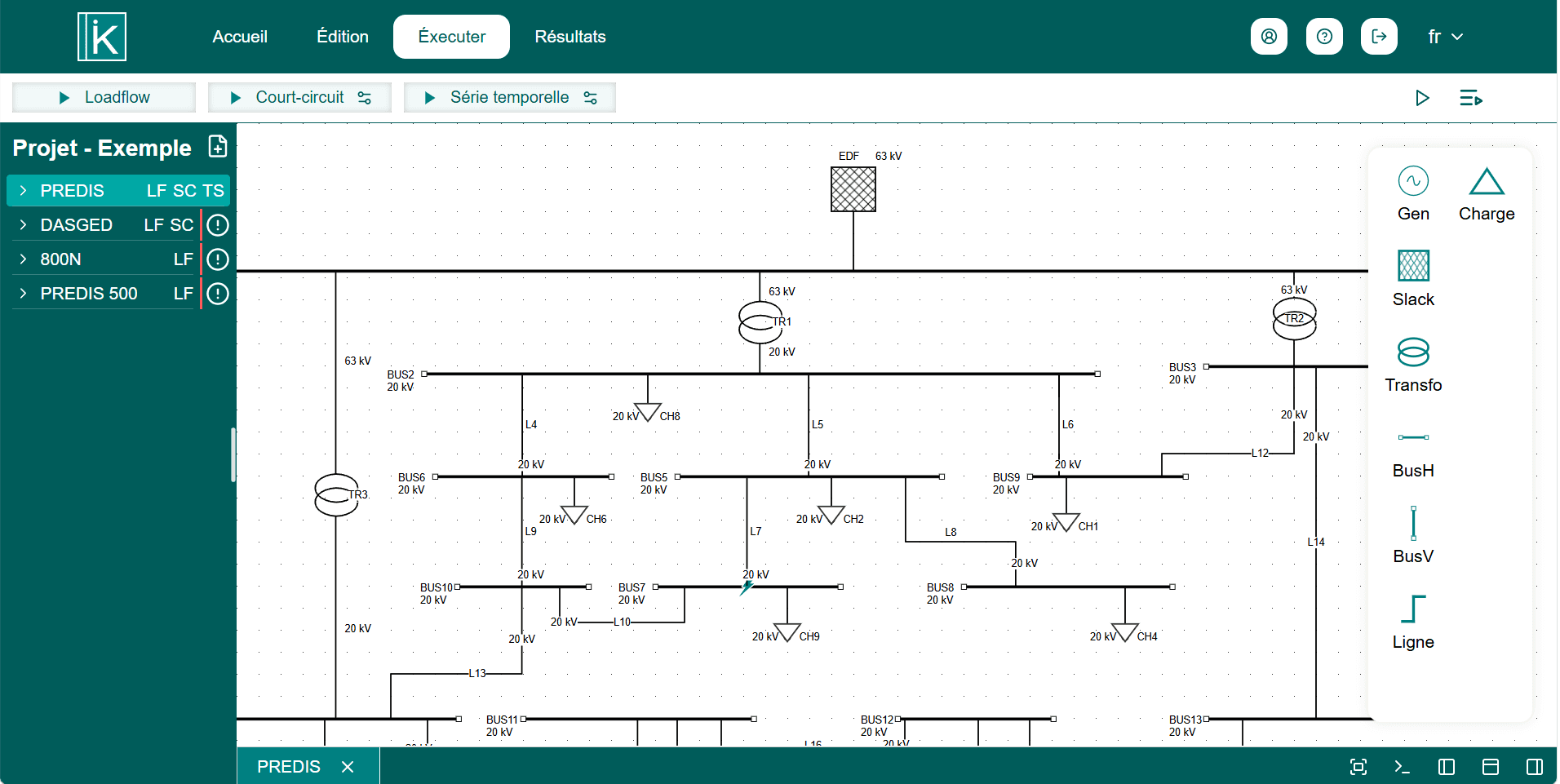Run the Loadflow calculation
Screen dimensions: 1560x784
point(104,97)
